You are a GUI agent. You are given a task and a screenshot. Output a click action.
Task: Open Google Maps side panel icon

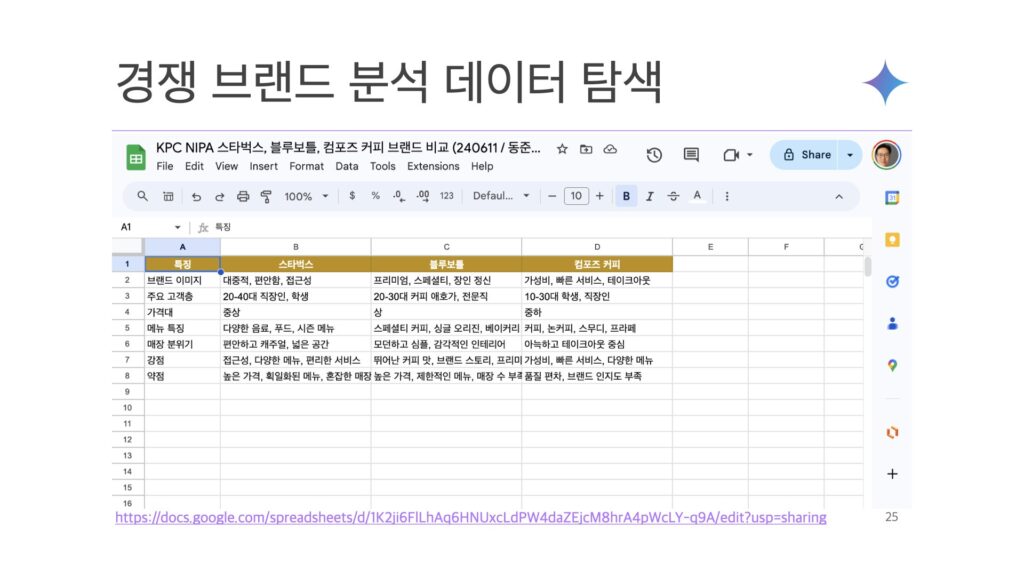point(892,366)
